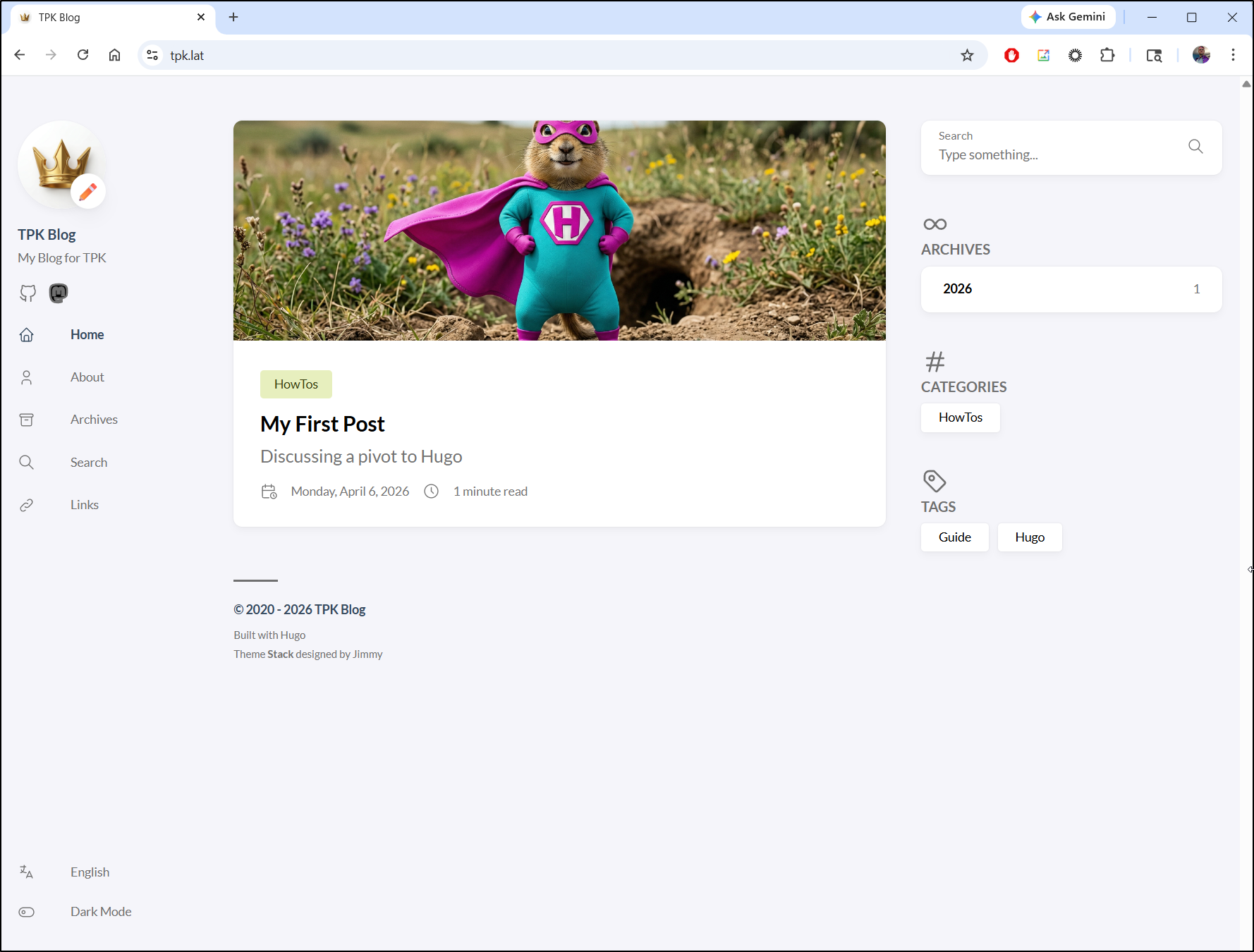The image size is (1254, 952).
Task: View site information icon in address bar
Action: 152,55
